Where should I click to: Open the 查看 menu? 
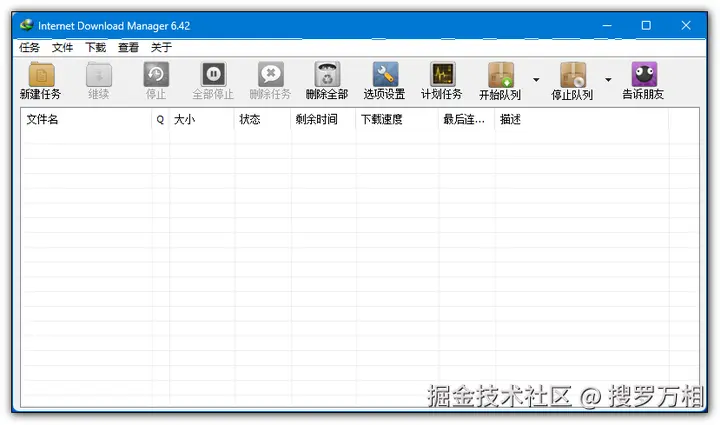pyautogui.click(x=129, y=47)
